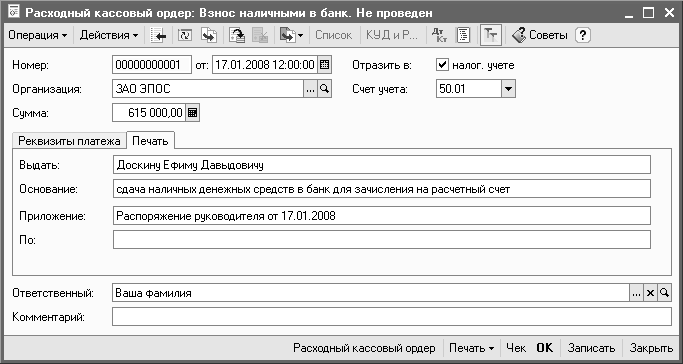The width and height of the screenshot is (683, 364).
Task: Click the Закрыть button
Action: pos(651,348)
